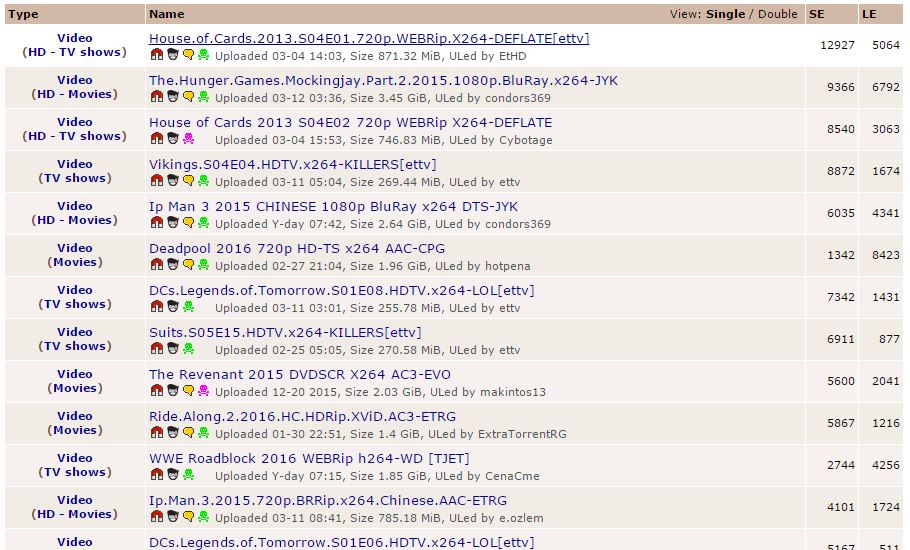Screen dimensions: 910x550
Task: Click HD - TV shows category in House.of.Cards S04E01 row
Action: 74,52
